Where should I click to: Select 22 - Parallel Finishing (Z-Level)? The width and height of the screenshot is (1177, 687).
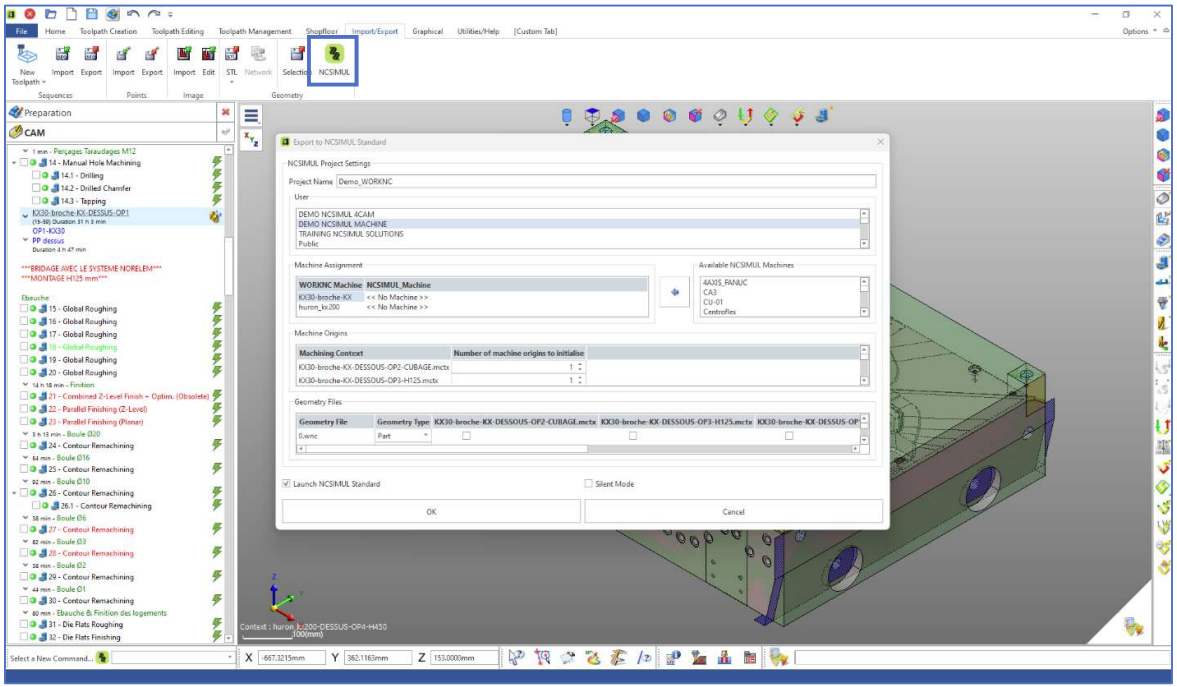click(98, 409)
